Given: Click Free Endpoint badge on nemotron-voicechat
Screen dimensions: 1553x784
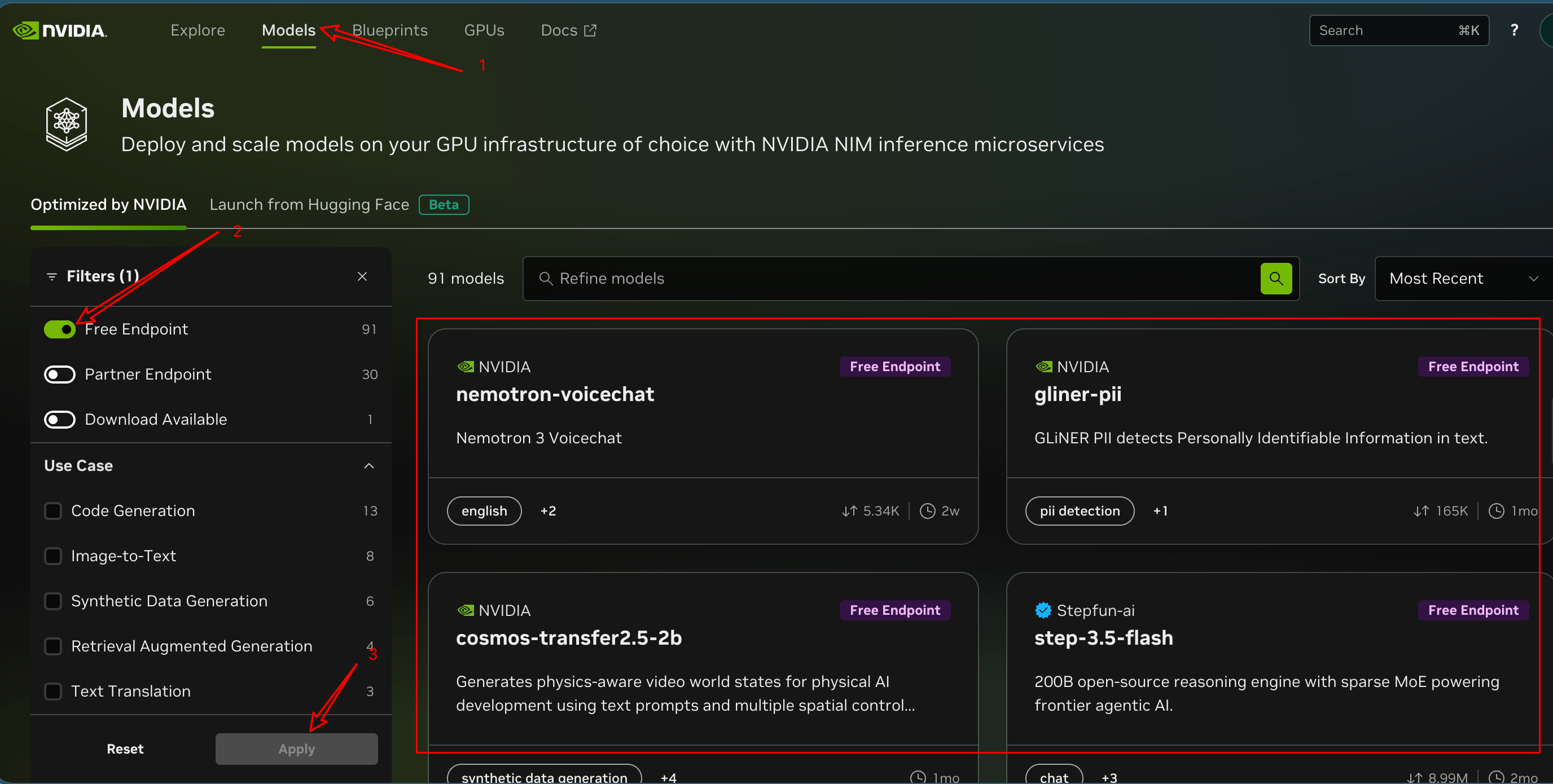Looking at the screenshot, I should click(894, 367).
